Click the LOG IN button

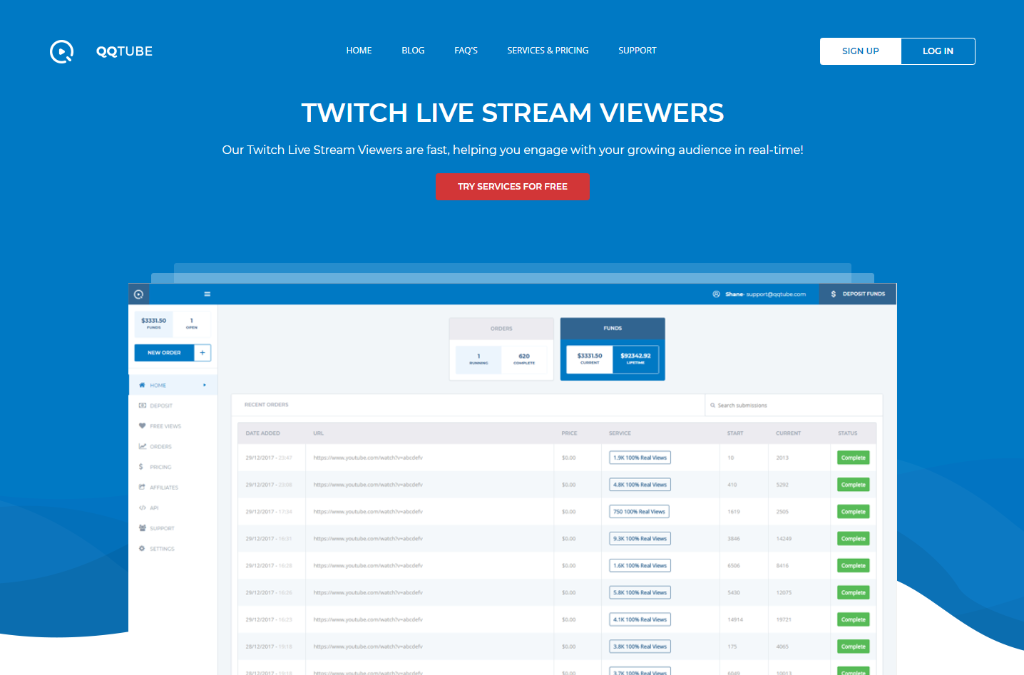938,52
